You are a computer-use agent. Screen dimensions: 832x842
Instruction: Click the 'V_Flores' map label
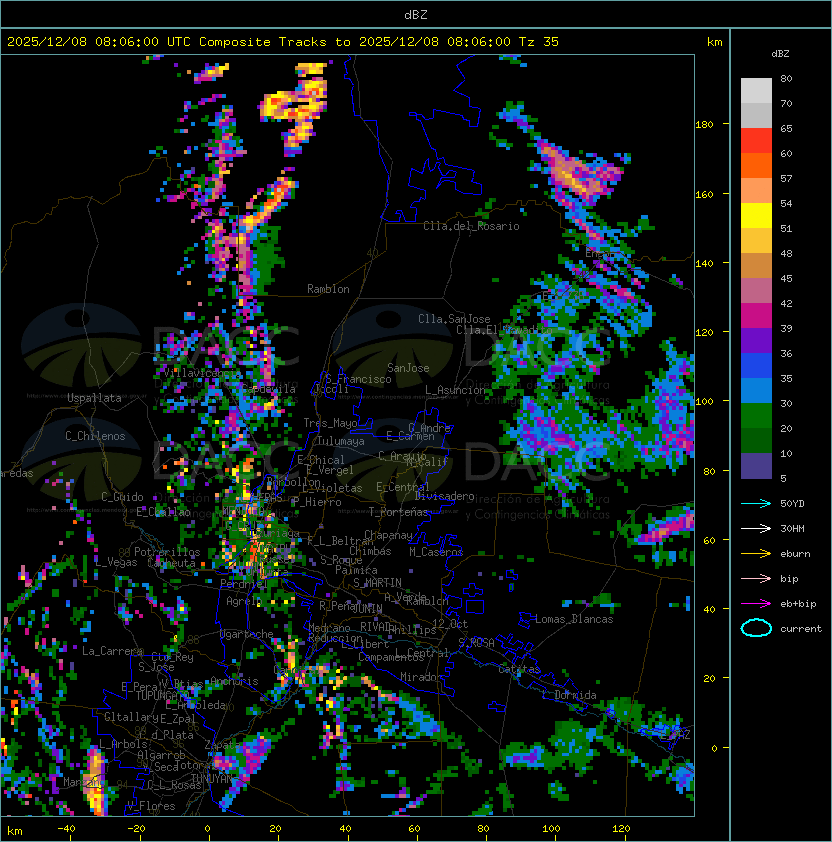(x=151, y=806)
